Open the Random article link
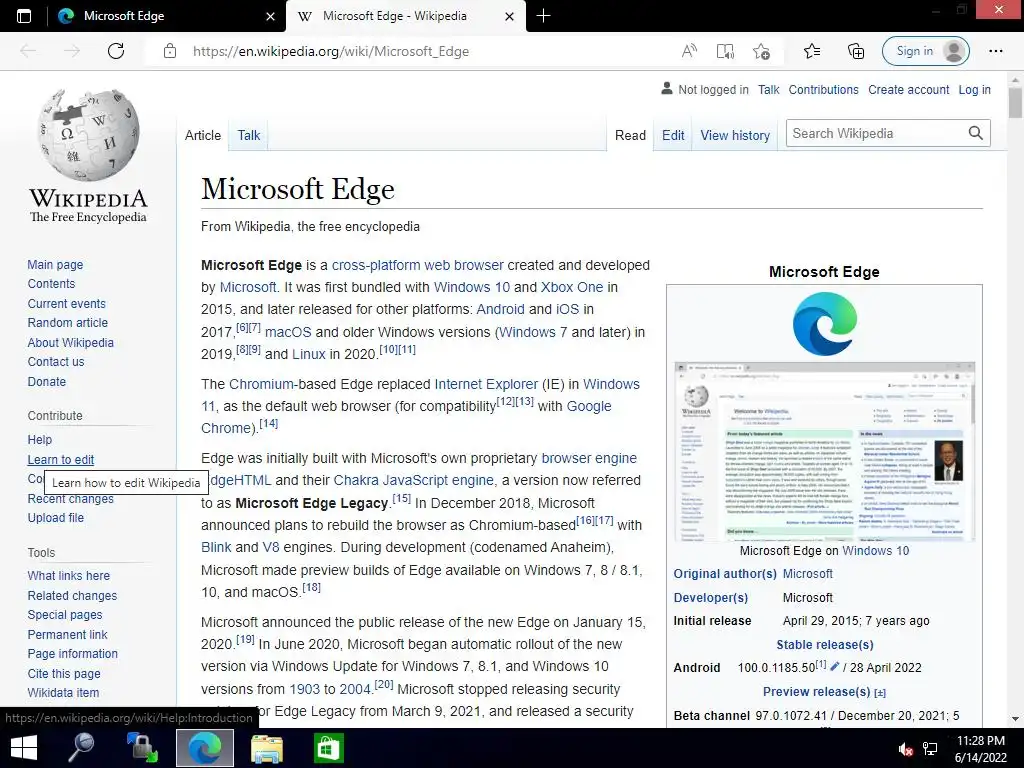 click(68, 323)
